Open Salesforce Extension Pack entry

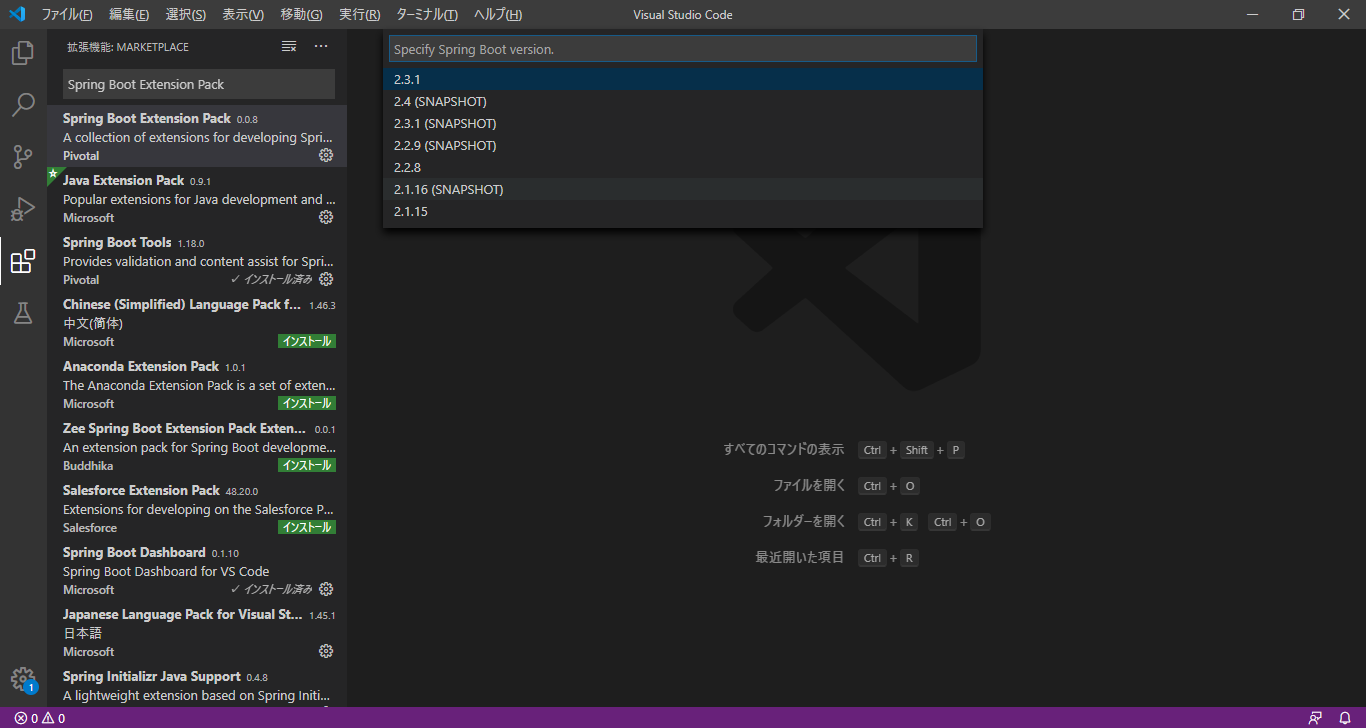[x=197, y=508]
